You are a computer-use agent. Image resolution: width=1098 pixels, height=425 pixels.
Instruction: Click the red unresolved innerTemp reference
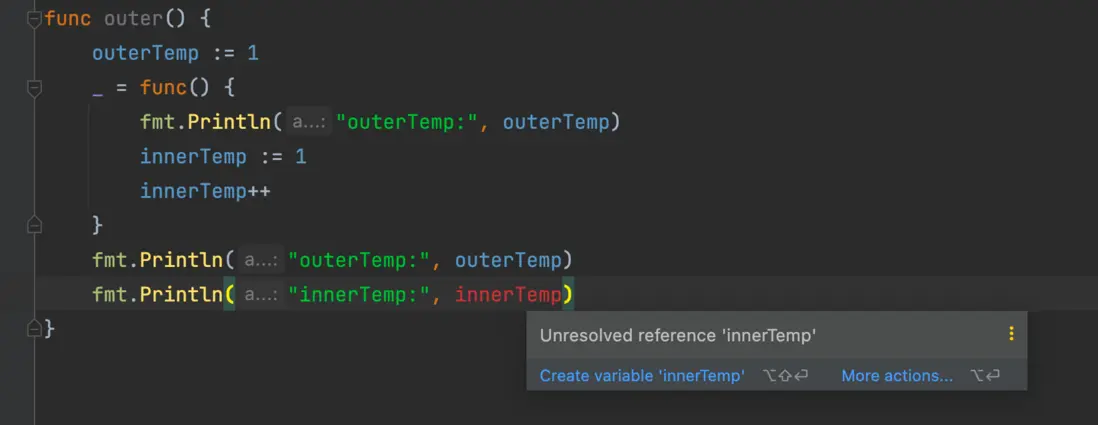click(508, 295)
